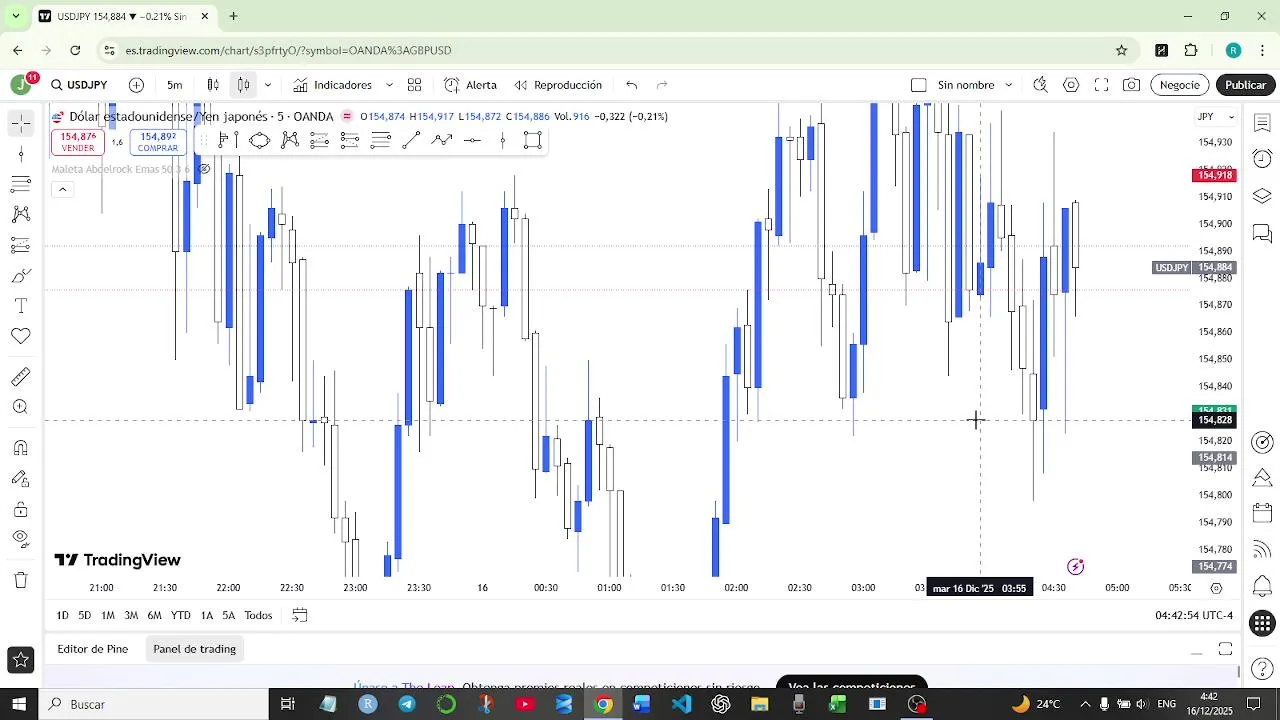Open Indicadores panel
This screenshot has height=720, width=1280.
pos(332,85)
